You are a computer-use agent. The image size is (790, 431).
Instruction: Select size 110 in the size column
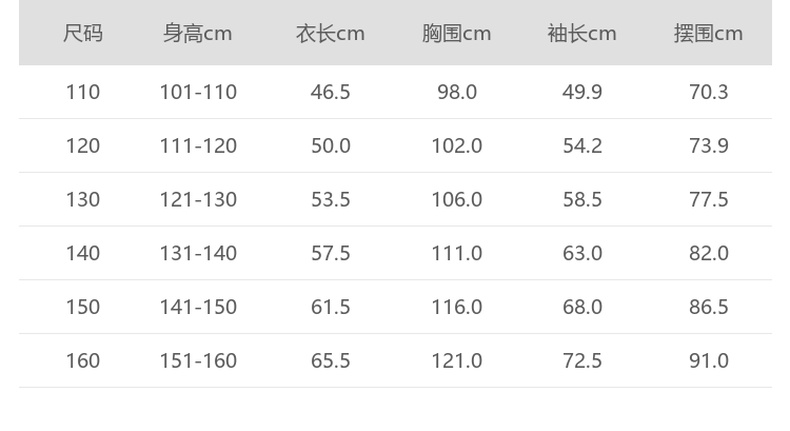(x=83, y=92)
